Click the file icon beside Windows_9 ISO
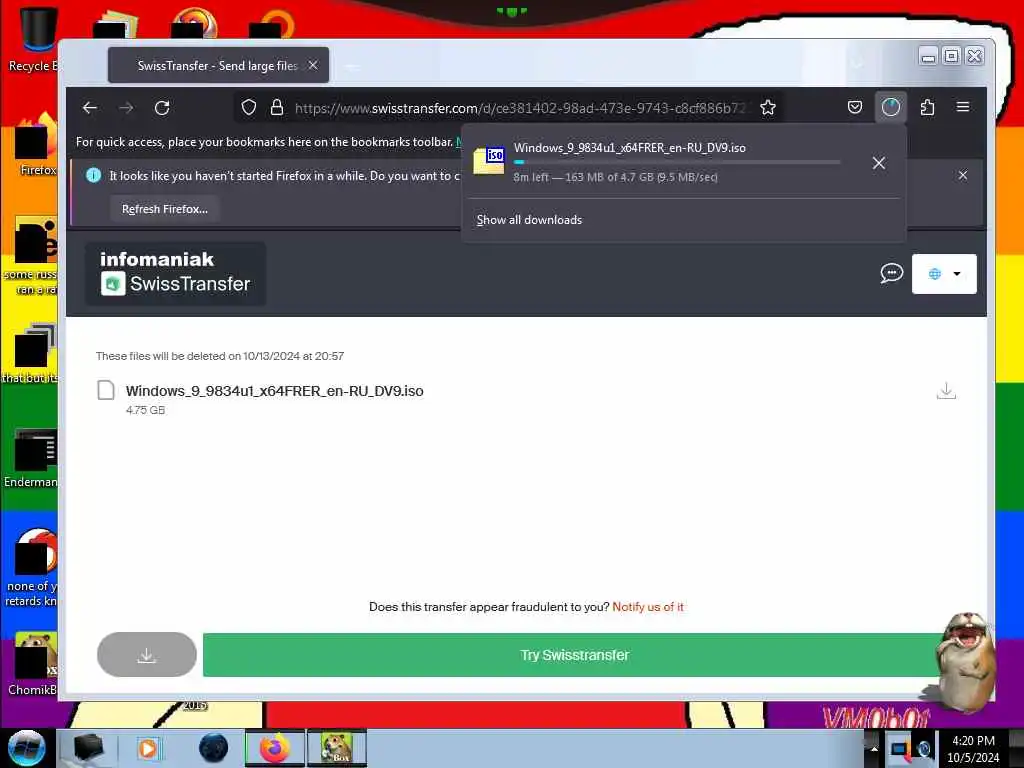 pyautogui.click(x=106, y=391)
